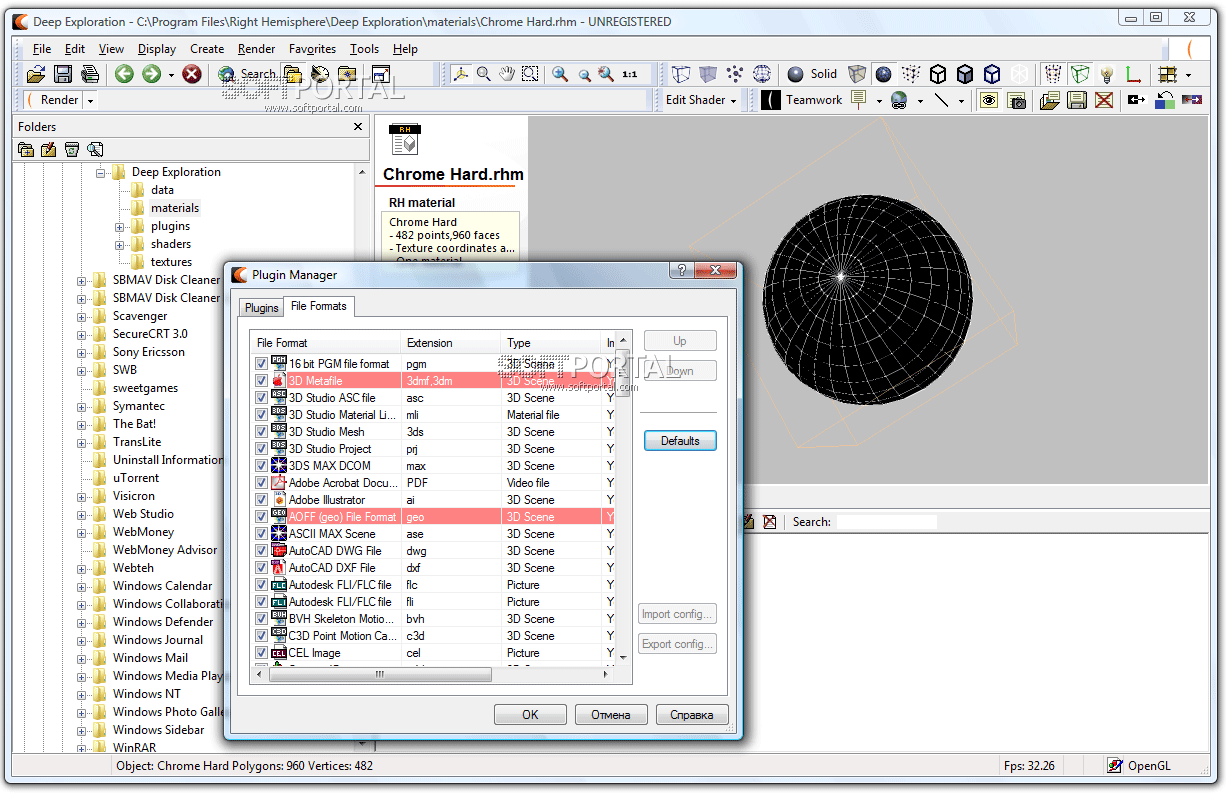Viewport: 1226px width, 794px height.
Task: Click the globe with chain link icon
Action: coord(898,100)
